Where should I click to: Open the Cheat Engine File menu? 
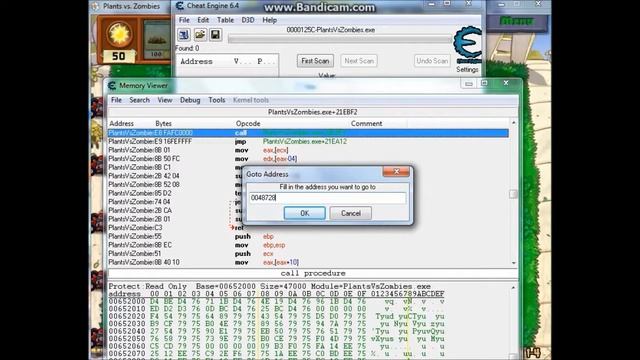click(x=184, y=20)
